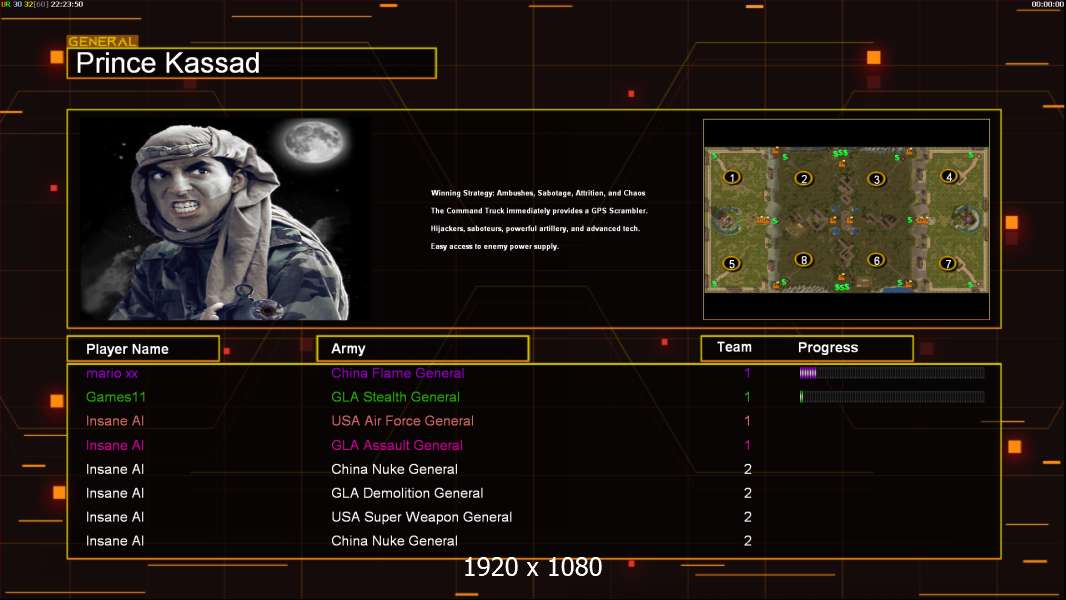The height and width of the screenshot is (600, 1066).
Task: Click the Winning Strategy description line
Action: [x=538, y=193]
